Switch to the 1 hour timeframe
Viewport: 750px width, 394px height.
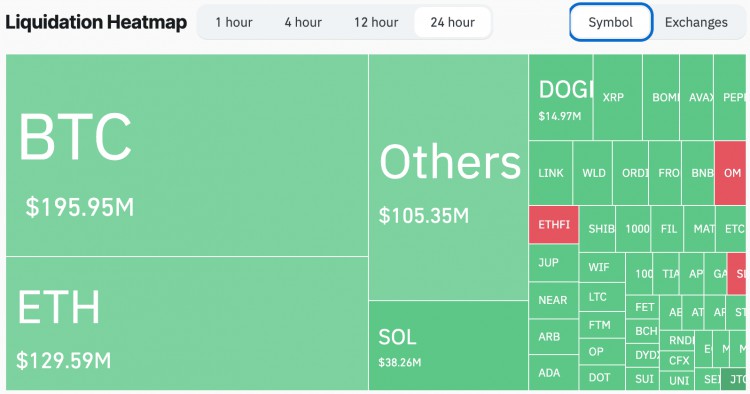pyautogui.click(x=234, y=22)
